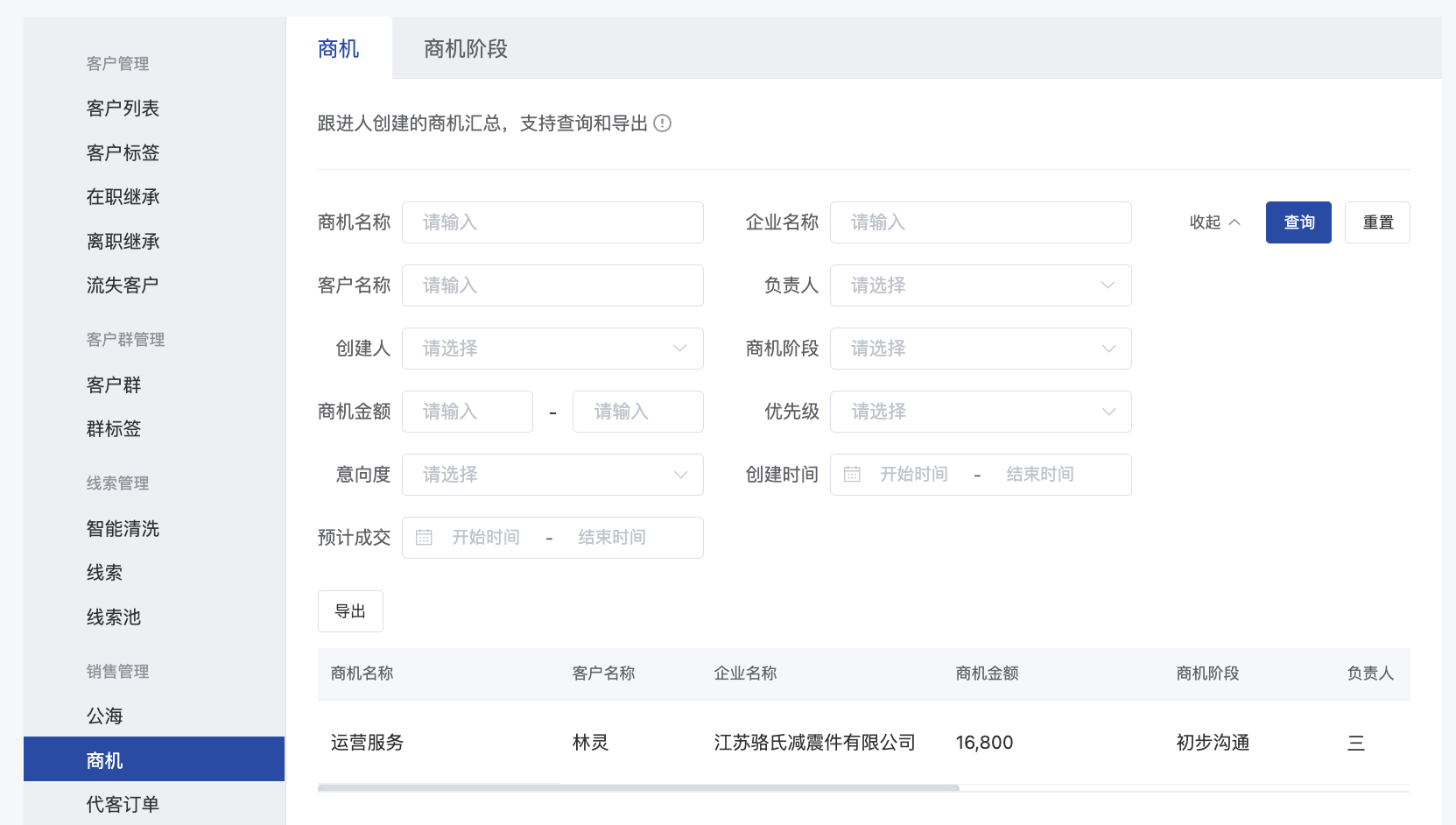The width and height of the screenshot is (1456, 825).
Task: Open 线索 menu item
Action: 104,573
